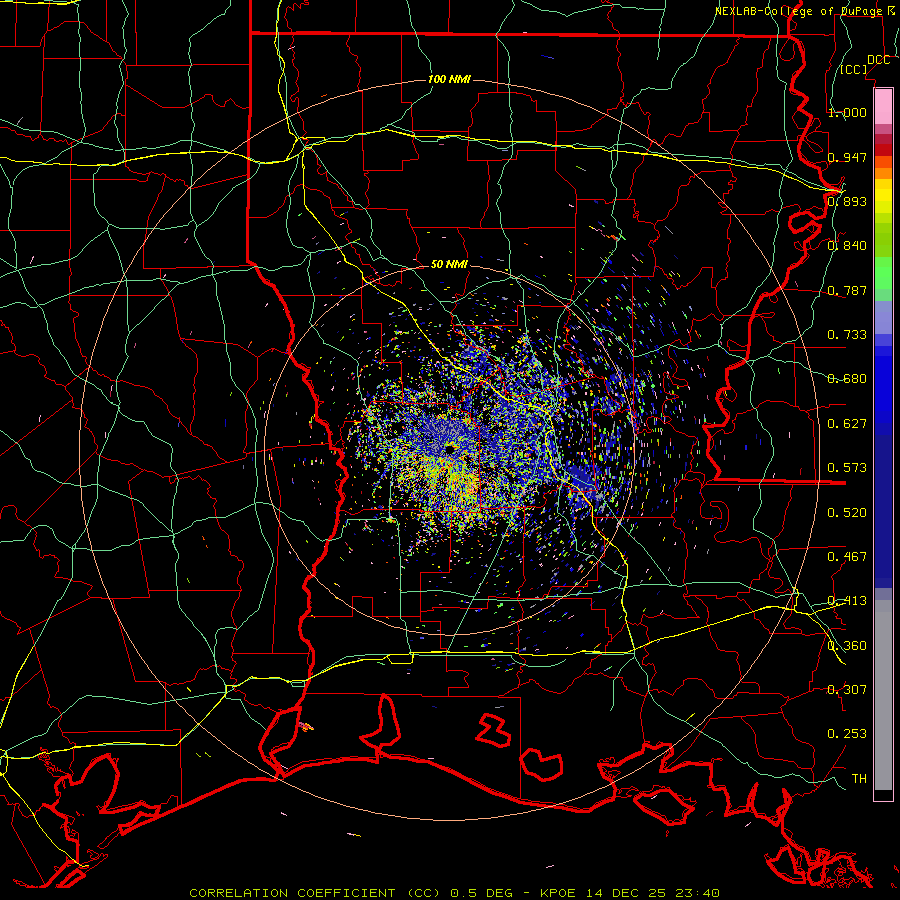Click the 0.840 scale value
This screenshot has width=900, height=900.
coord(847,246)
